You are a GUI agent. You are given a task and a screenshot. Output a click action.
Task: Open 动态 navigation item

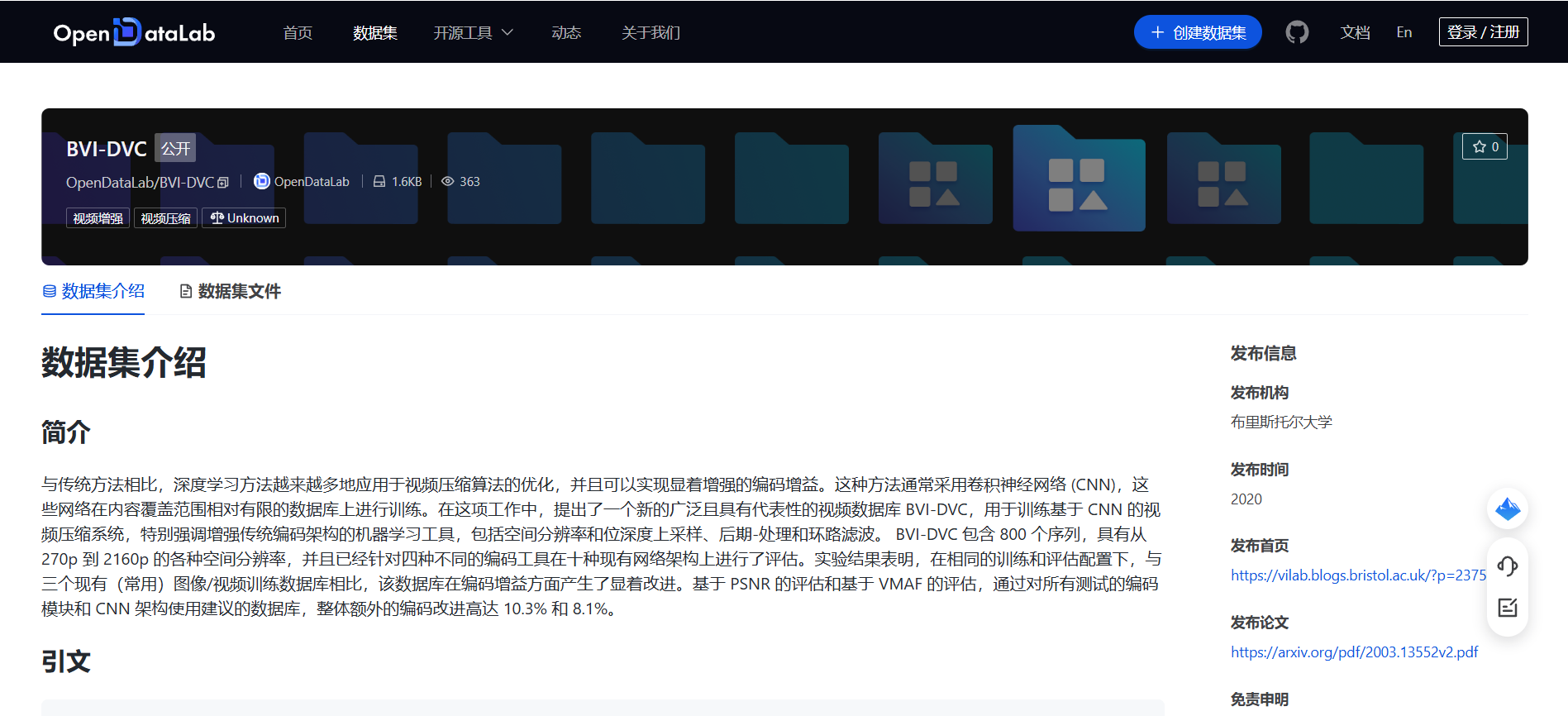566,32
